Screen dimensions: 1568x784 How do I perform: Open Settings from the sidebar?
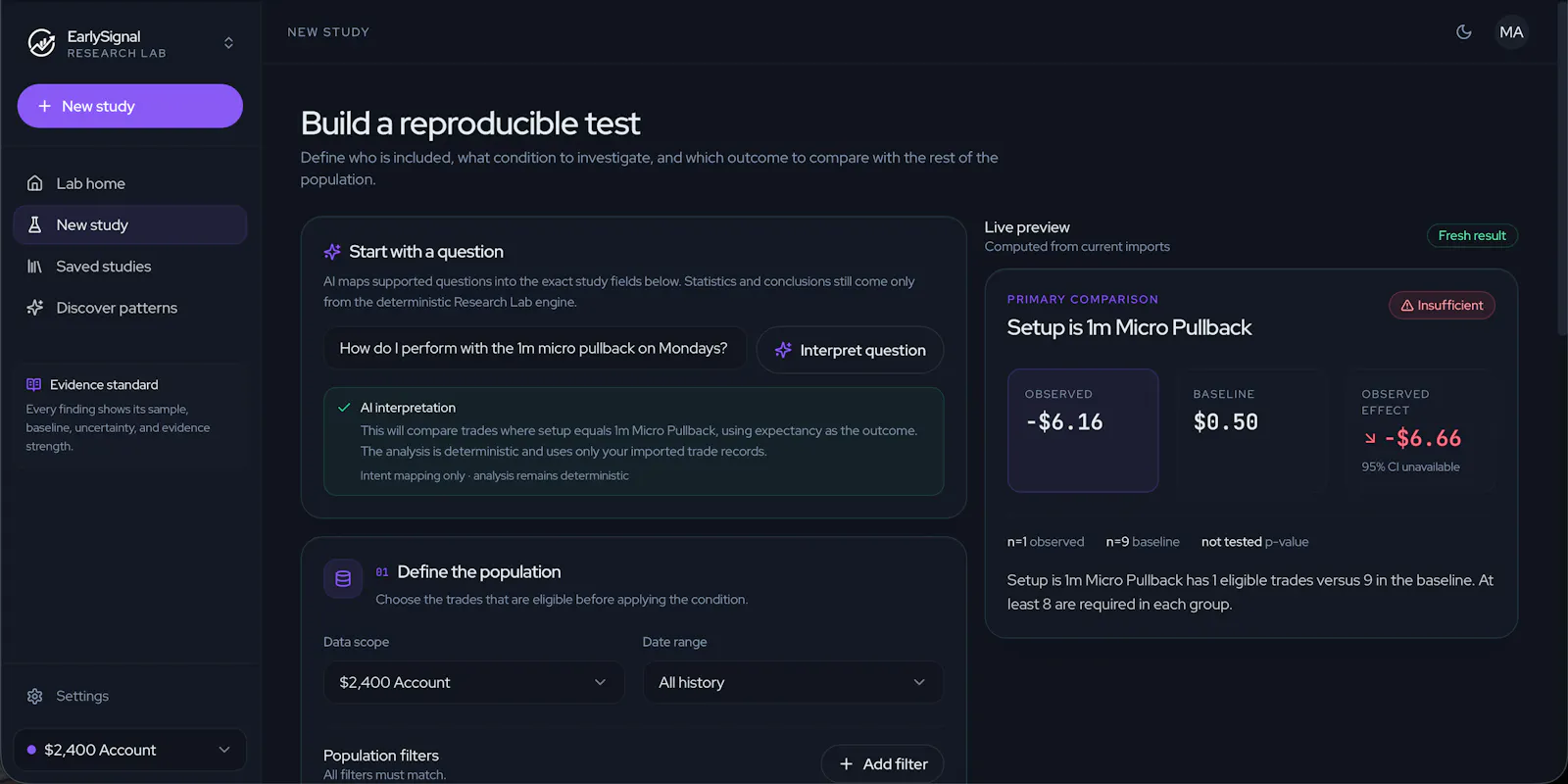[130, 696]
